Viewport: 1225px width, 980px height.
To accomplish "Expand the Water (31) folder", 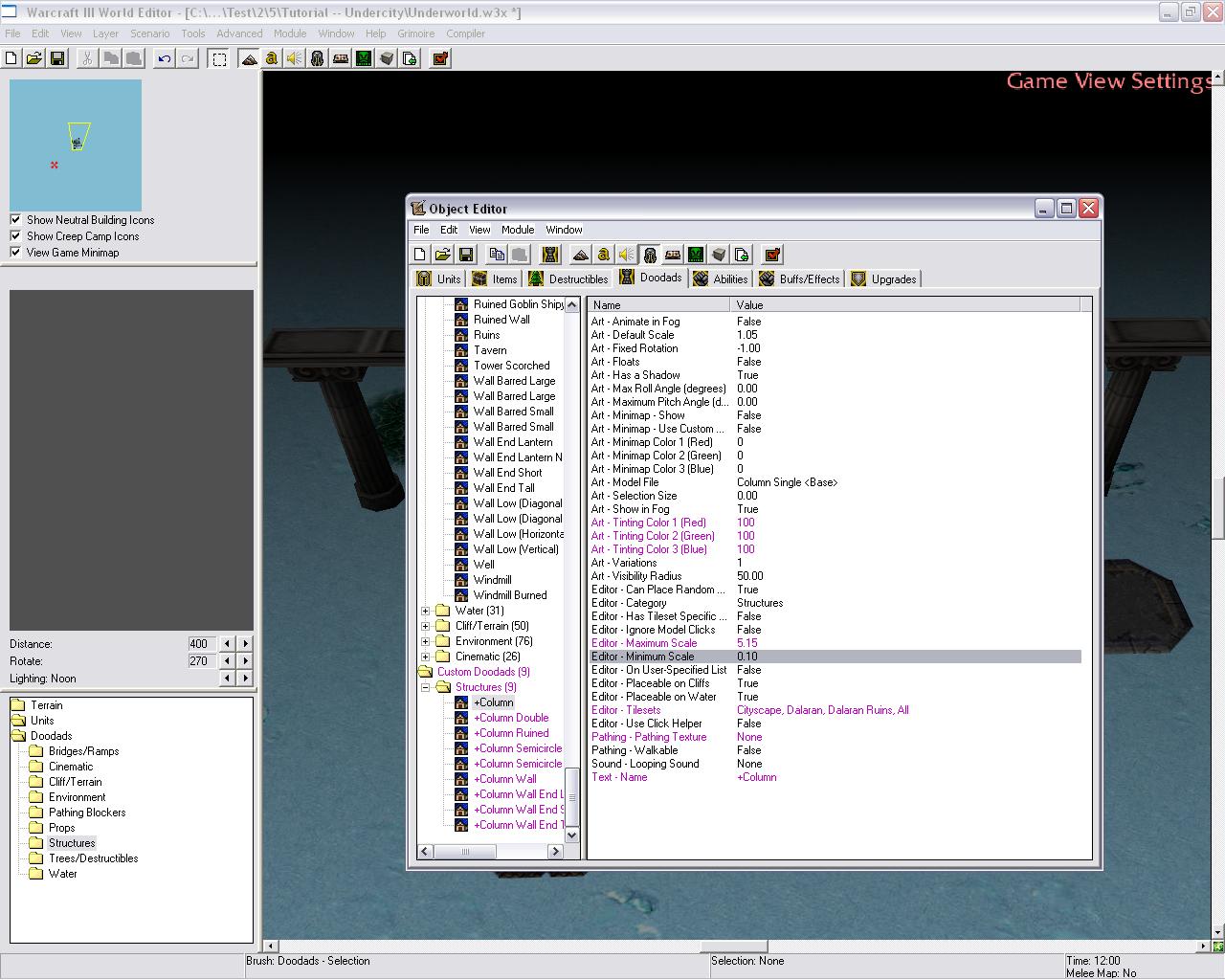I will [x=426, y=611].
